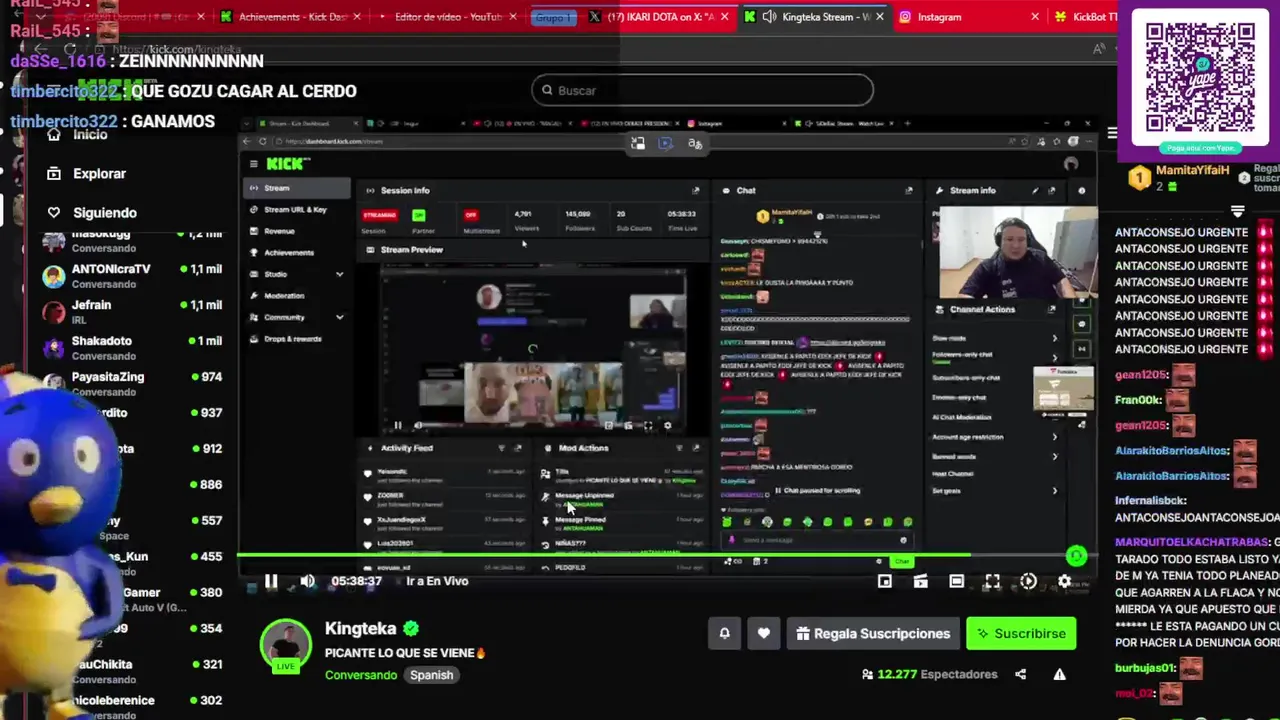Close the Kingteka Stream browser tab
This screenshot has height=720, width=1280.
tap(878, 17)
